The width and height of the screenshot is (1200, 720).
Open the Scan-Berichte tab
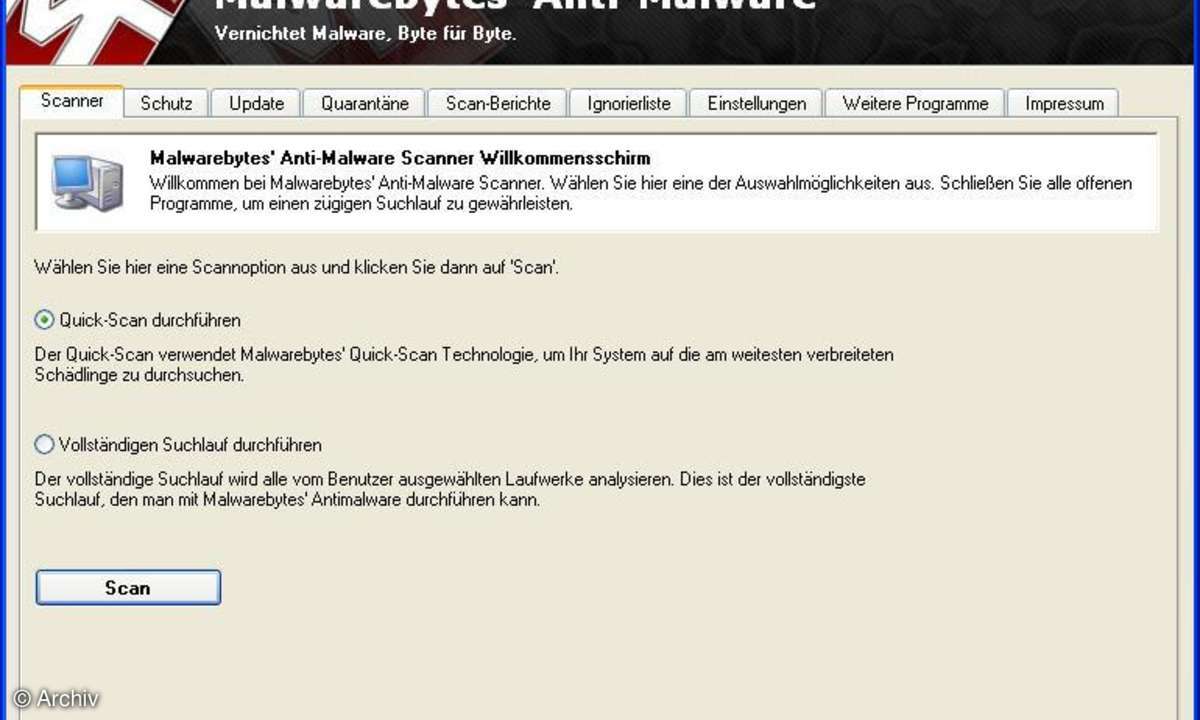(x=498, y=103)
